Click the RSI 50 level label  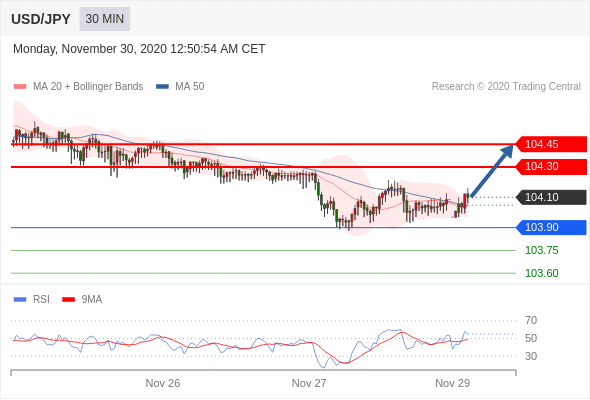point(531,338)
